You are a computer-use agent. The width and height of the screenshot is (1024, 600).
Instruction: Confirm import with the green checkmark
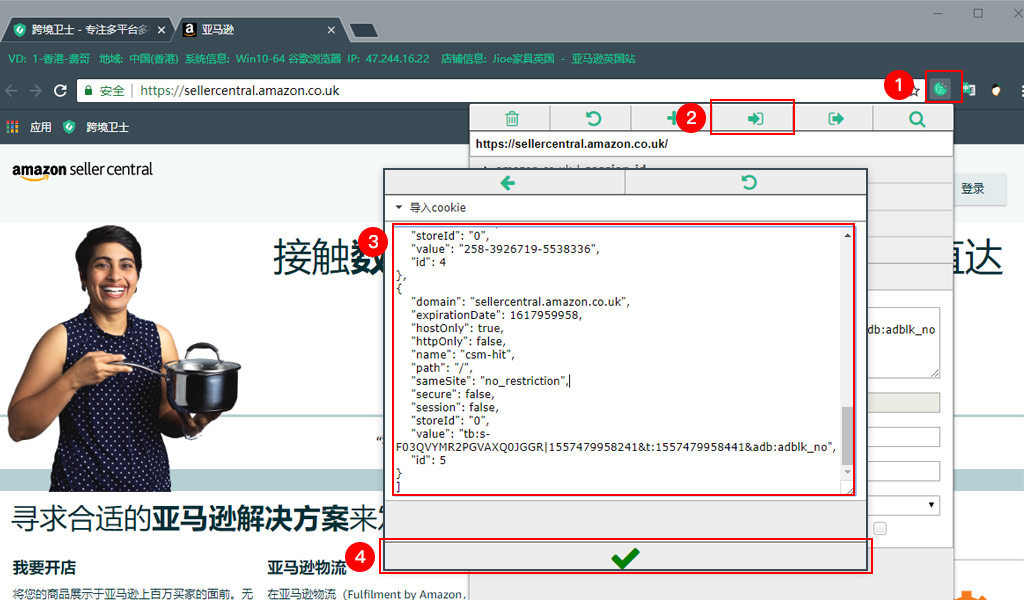click(625, 558)
